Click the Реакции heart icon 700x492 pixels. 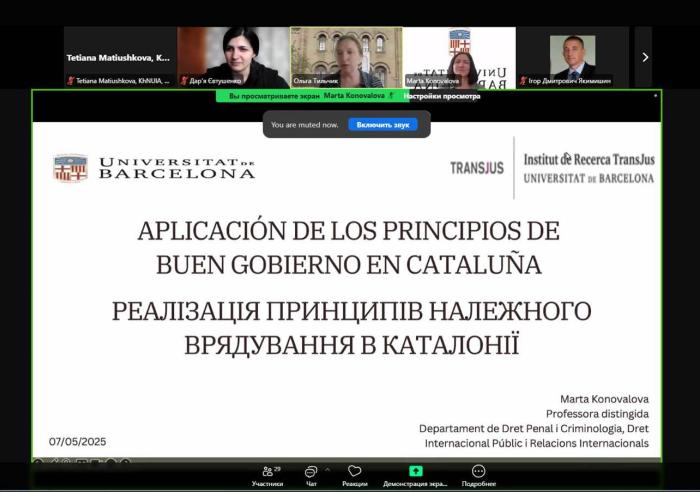(x=354, y=474)
